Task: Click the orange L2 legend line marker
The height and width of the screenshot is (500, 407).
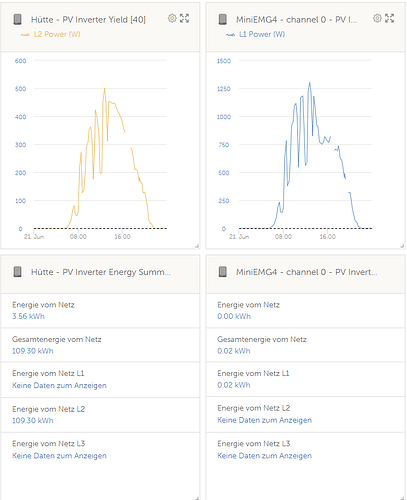Action: 25,35
